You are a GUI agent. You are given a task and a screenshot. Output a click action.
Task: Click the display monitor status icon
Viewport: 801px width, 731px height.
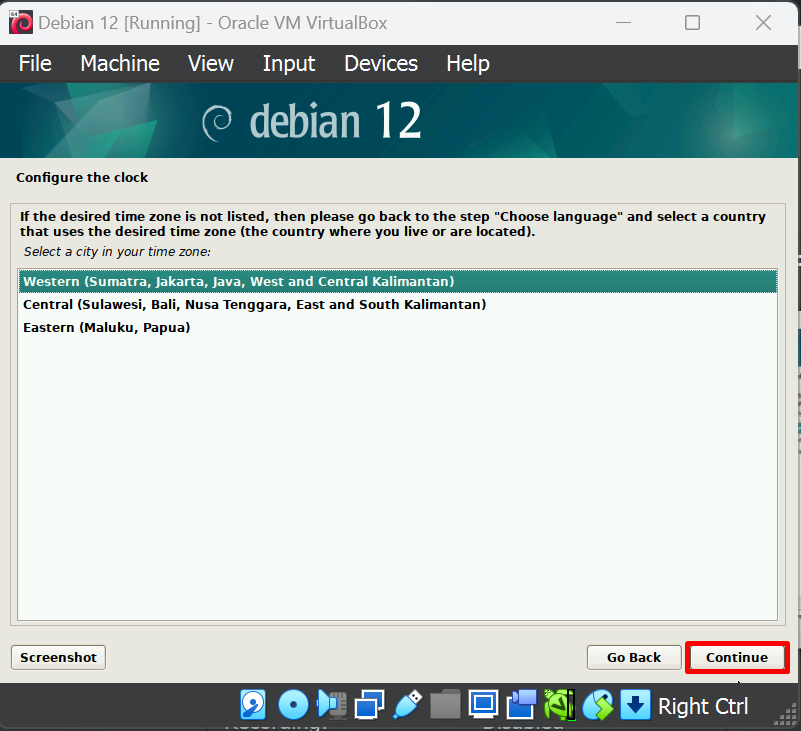coord(483,705)
